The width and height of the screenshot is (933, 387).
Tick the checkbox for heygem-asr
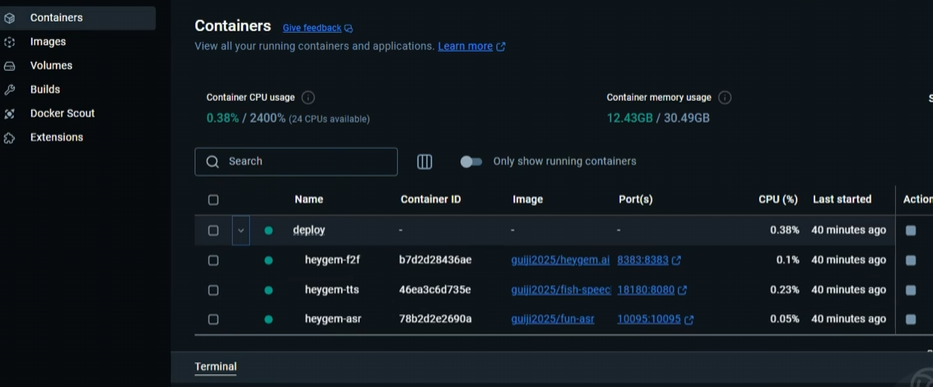(213, 320)
